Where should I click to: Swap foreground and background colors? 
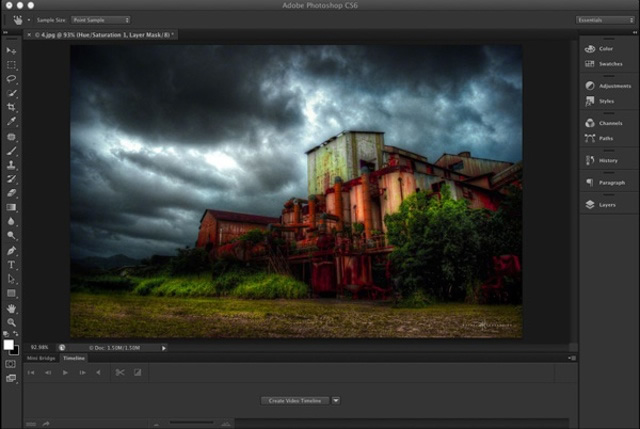click(x=15, y=340)
